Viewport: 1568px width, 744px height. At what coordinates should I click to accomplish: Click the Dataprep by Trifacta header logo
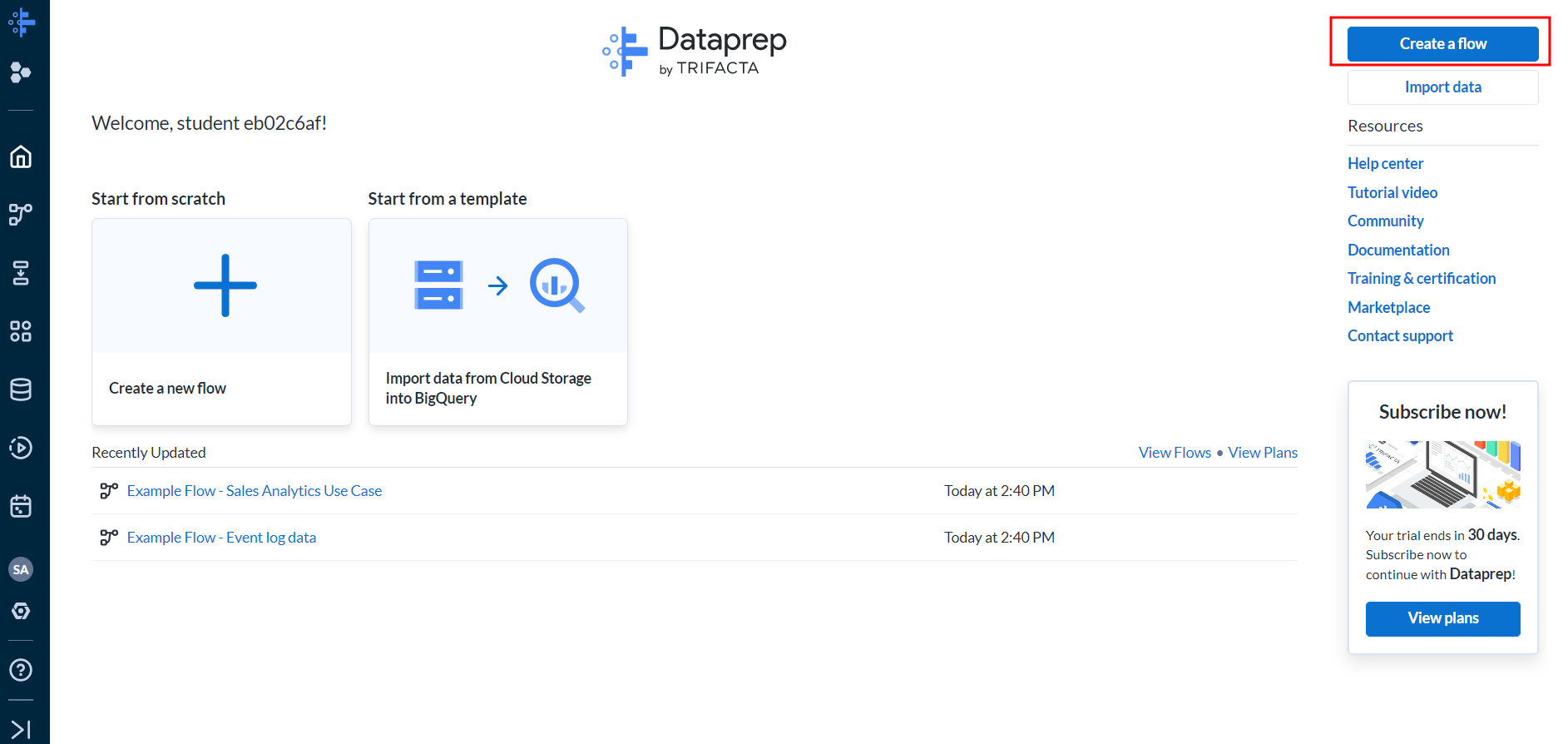point(695,51)
